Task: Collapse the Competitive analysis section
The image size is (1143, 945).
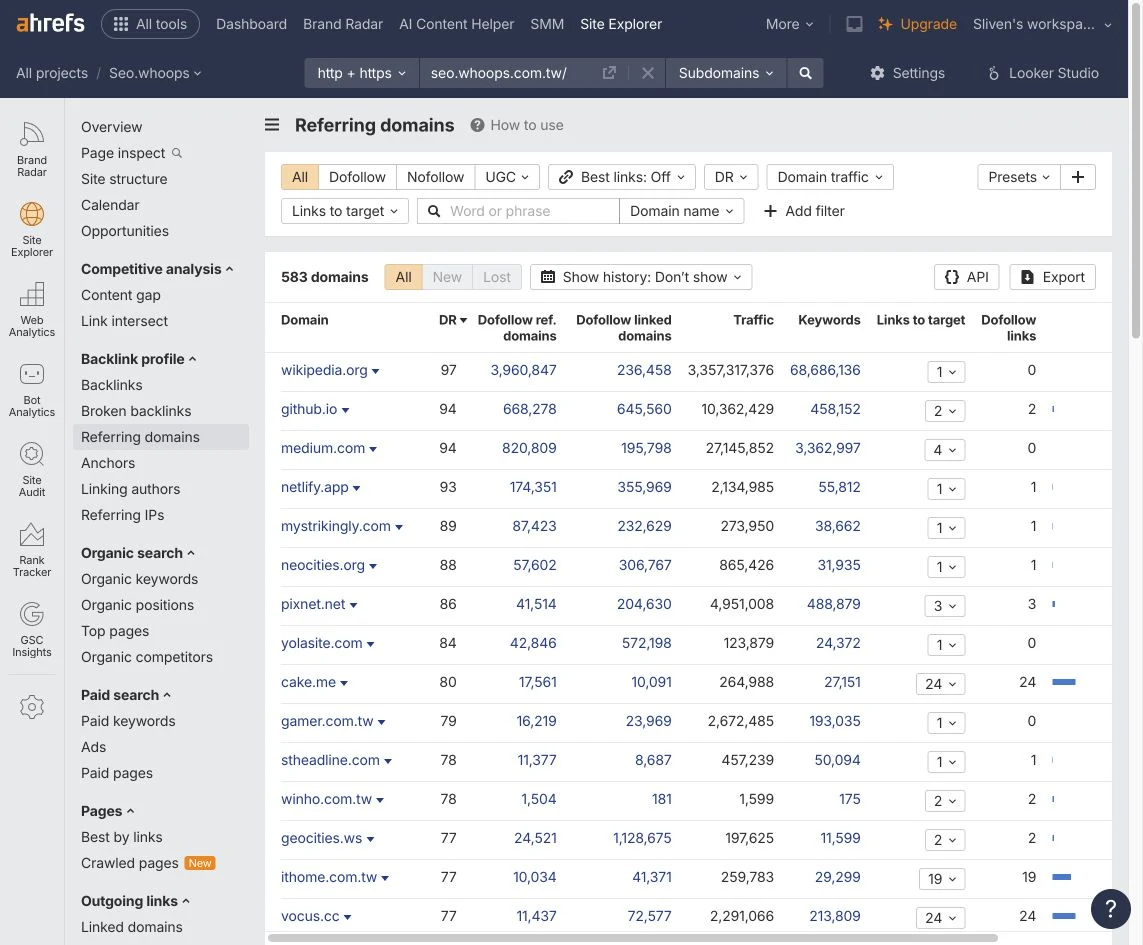Action: tap(157, 269)
